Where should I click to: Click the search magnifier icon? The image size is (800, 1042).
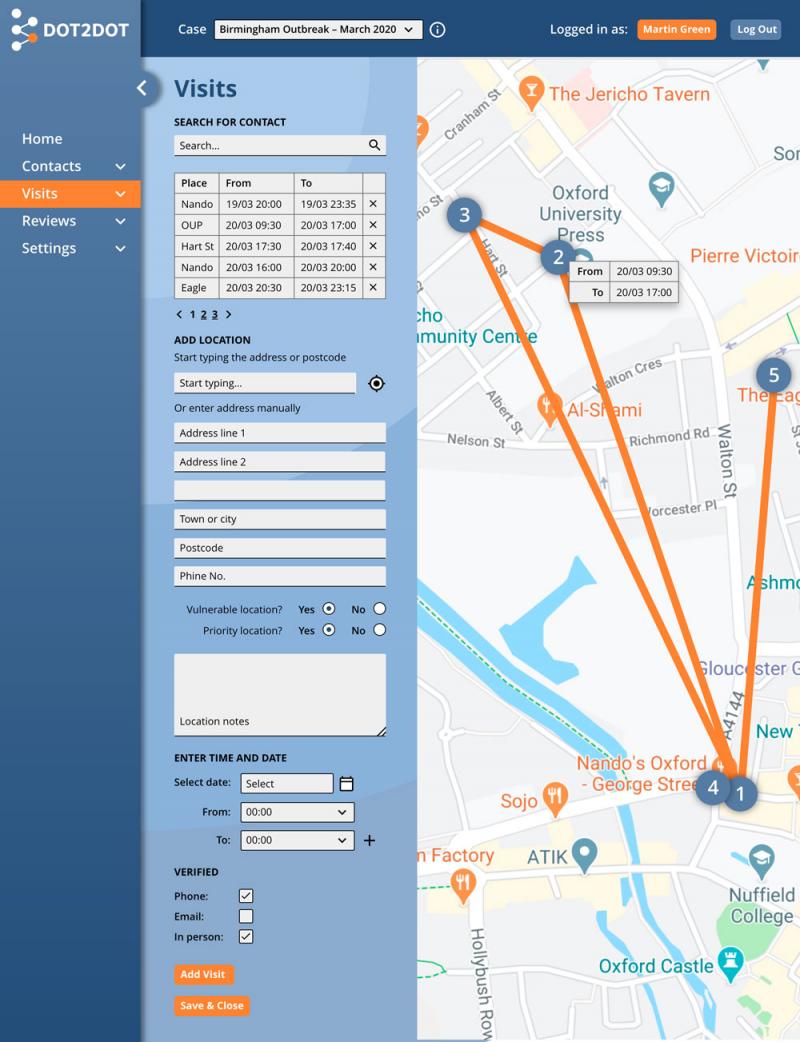coord(374,145)
